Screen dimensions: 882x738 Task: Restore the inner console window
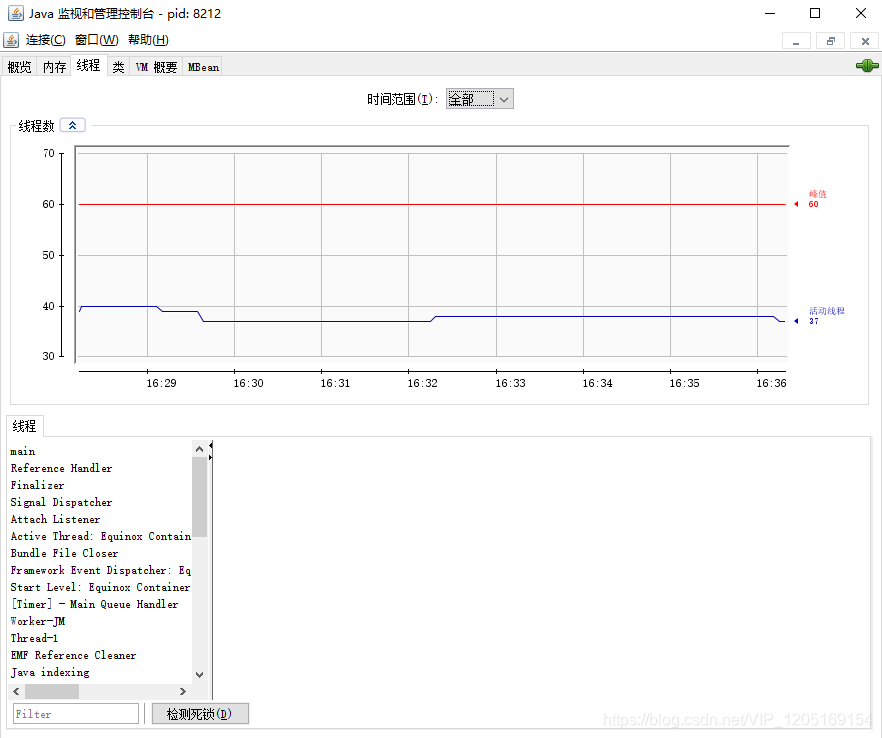831,41
